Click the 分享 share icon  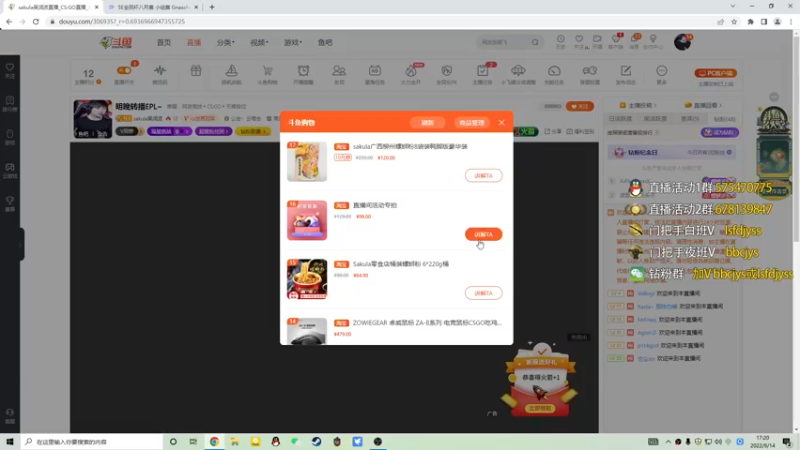(x=553, y=131)
